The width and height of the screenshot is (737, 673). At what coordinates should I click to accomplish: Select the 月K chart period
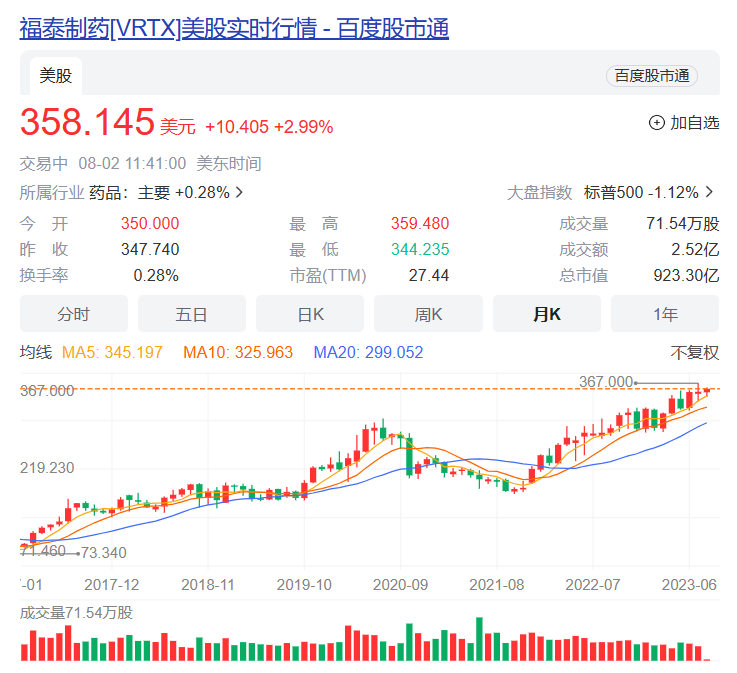click(546, 314)
